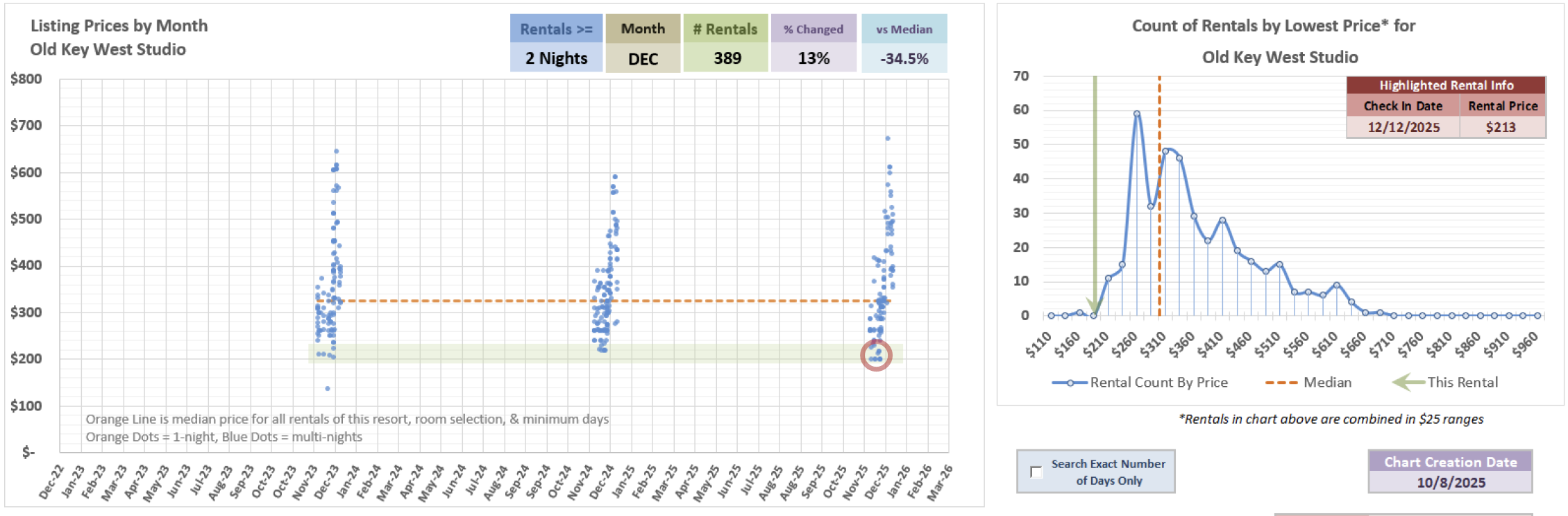The width and height of the screenshot is (1568, 516).
Task: Open the 2 Nights minimum stay selector
Action: [556, 58]
